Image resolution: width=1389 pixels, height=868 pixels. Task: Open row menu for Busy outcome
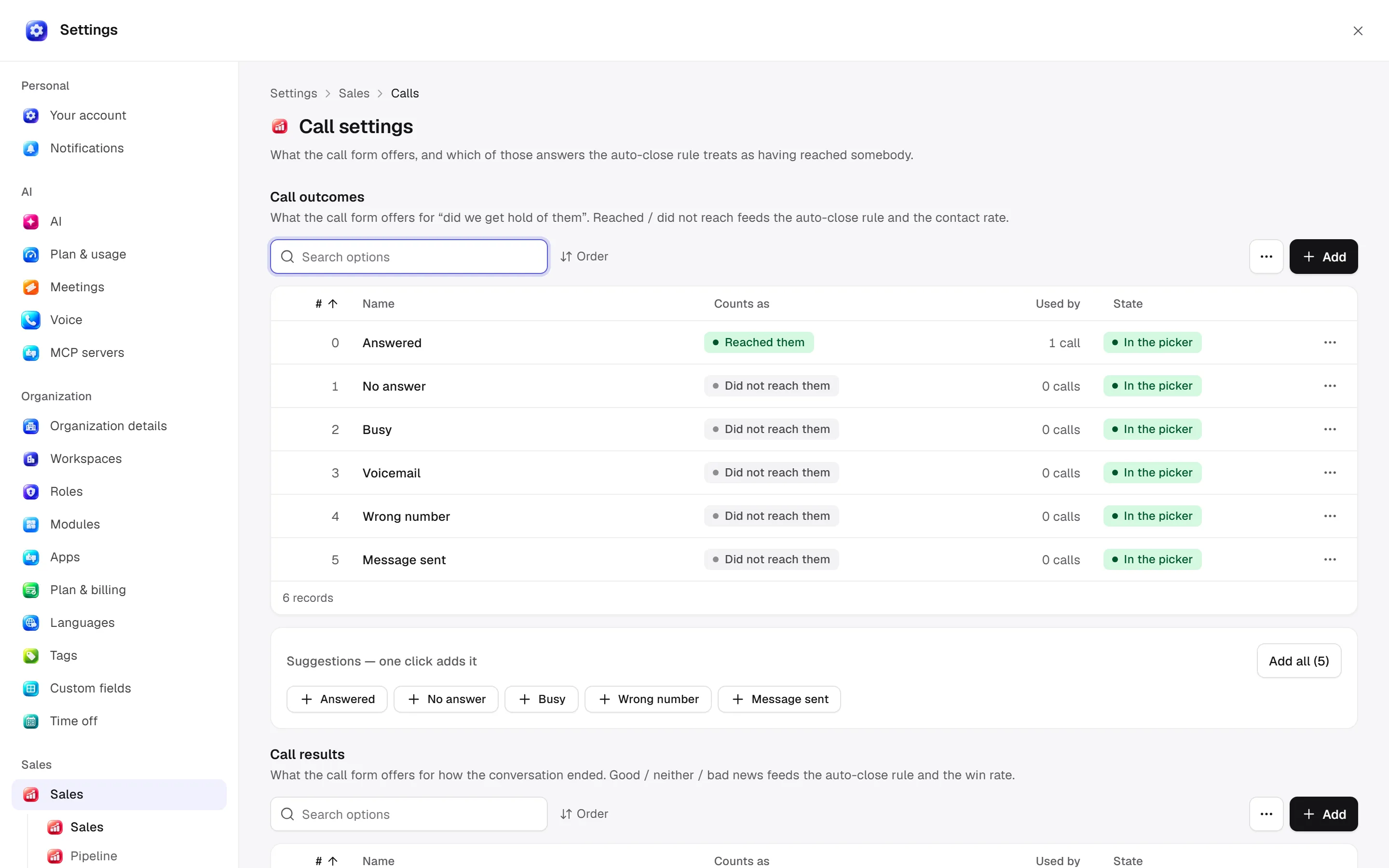[x=1330, y=429]
